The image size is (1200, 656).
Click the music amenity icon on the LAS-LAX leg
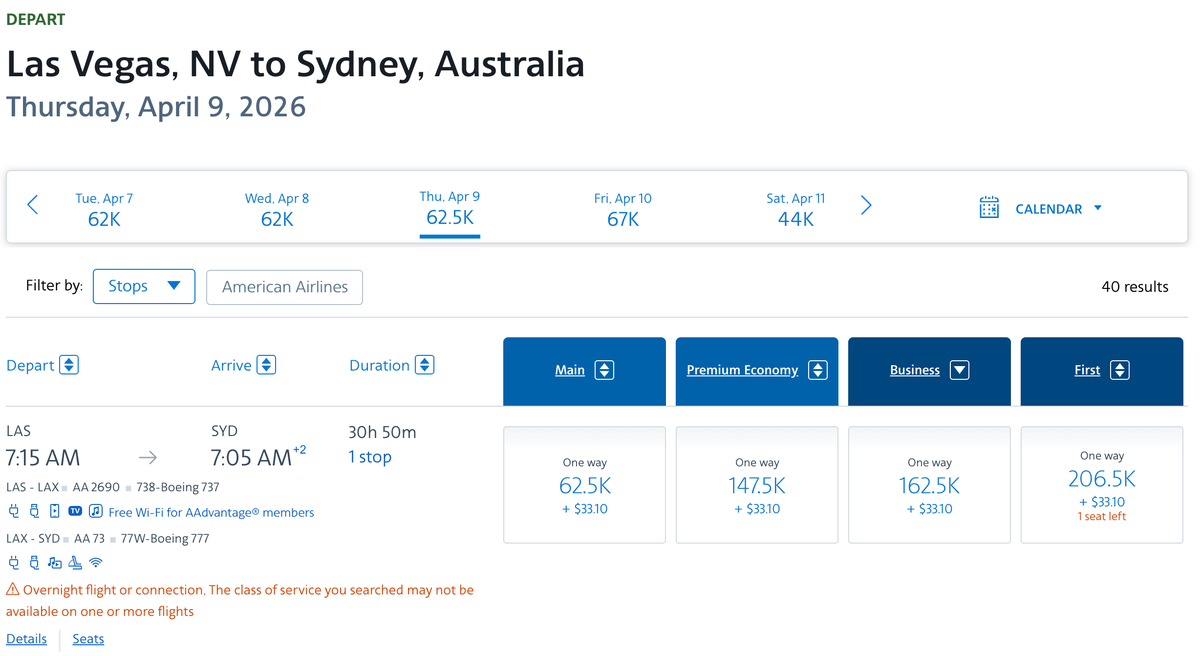pyautogui.click(x=95, y=511)
